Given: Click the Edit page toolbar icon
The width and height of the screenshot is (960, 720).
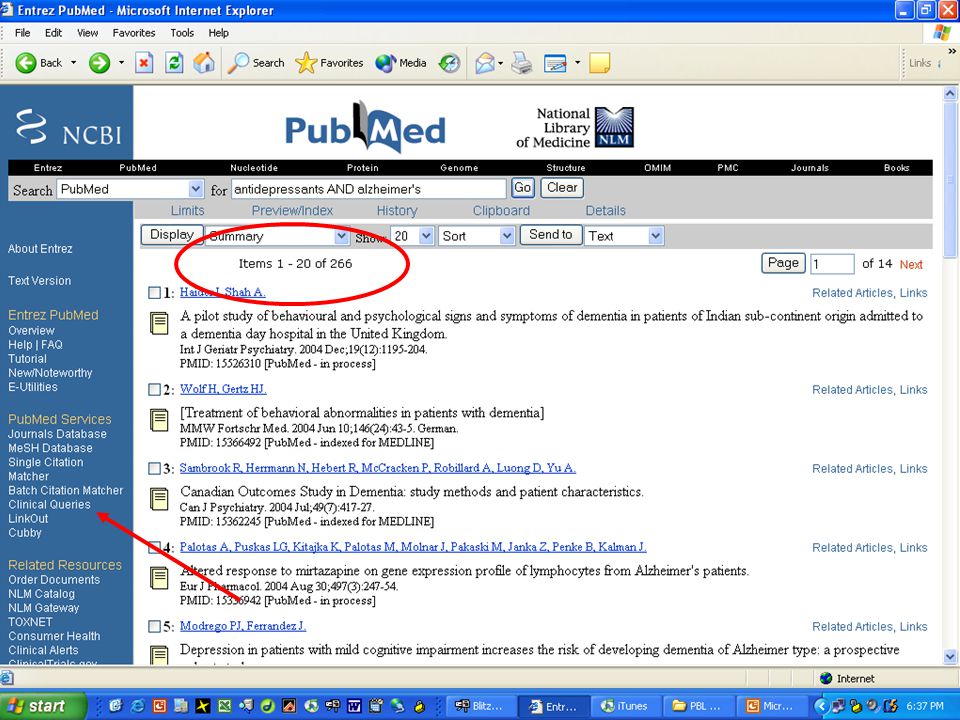Looking at the screenshot, I should 555,62.
